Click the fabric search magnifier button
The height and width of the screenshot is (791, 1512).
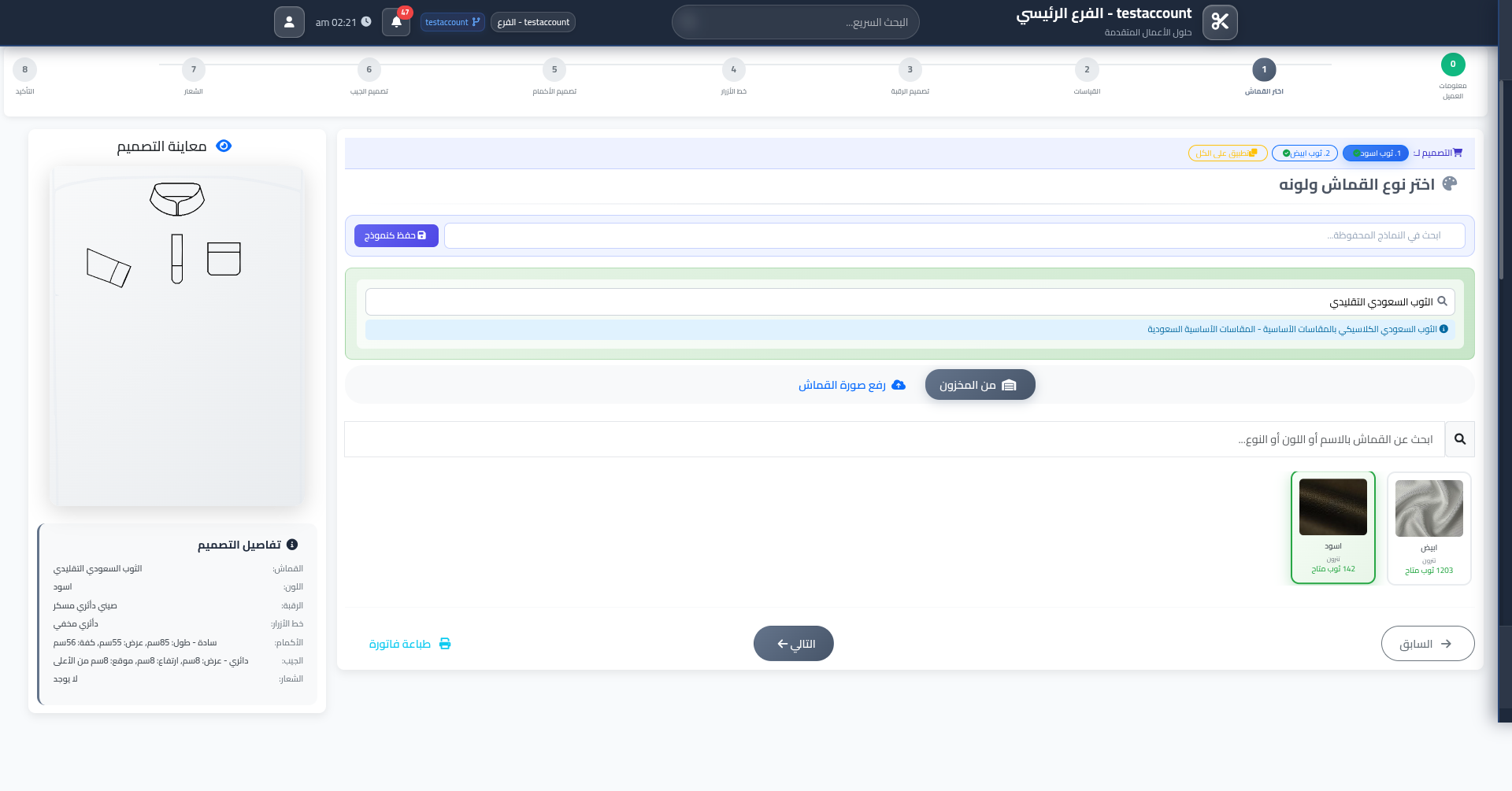(x=1459, y=439)
